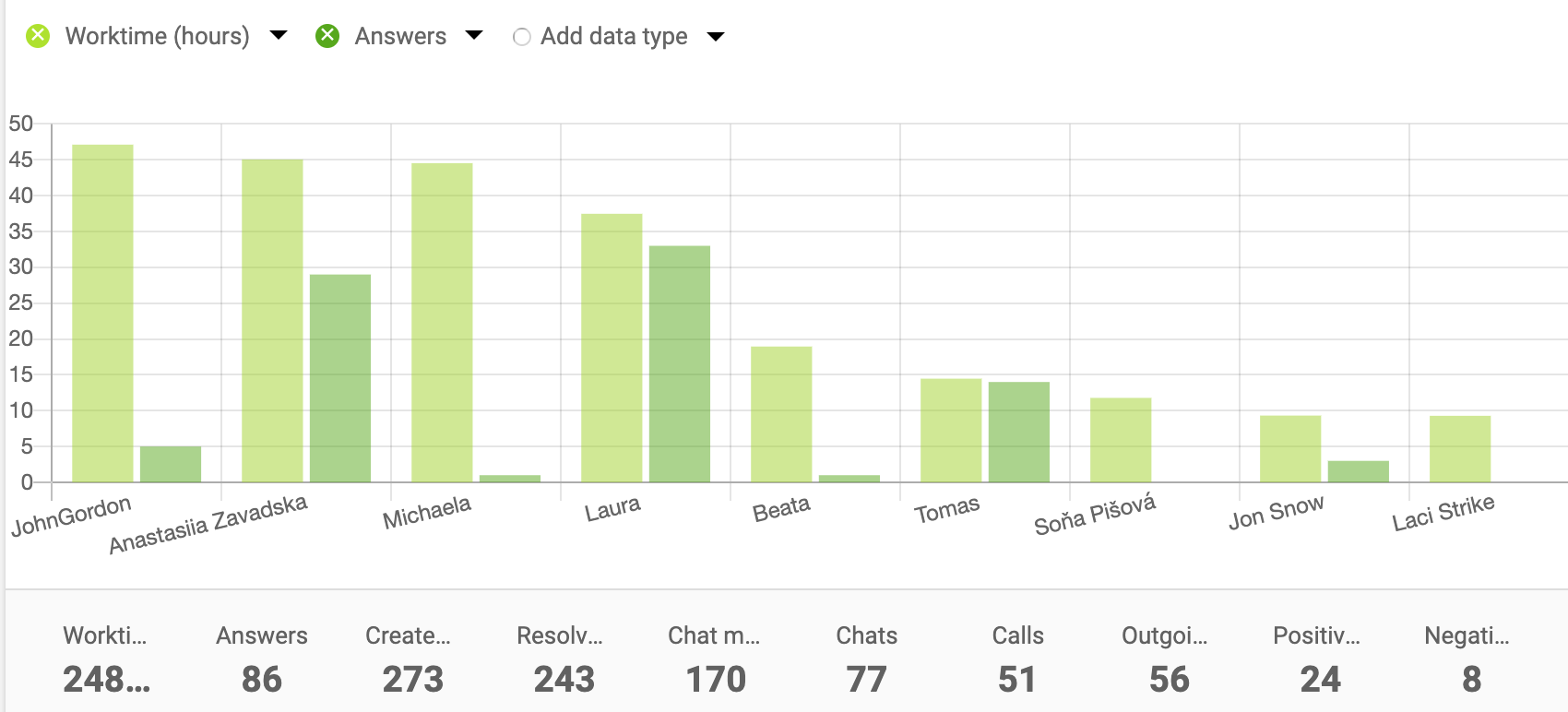Remove the Worktime (hours) data type
The height and width of the screenshot is (712, 1568).
coord(37,35)
